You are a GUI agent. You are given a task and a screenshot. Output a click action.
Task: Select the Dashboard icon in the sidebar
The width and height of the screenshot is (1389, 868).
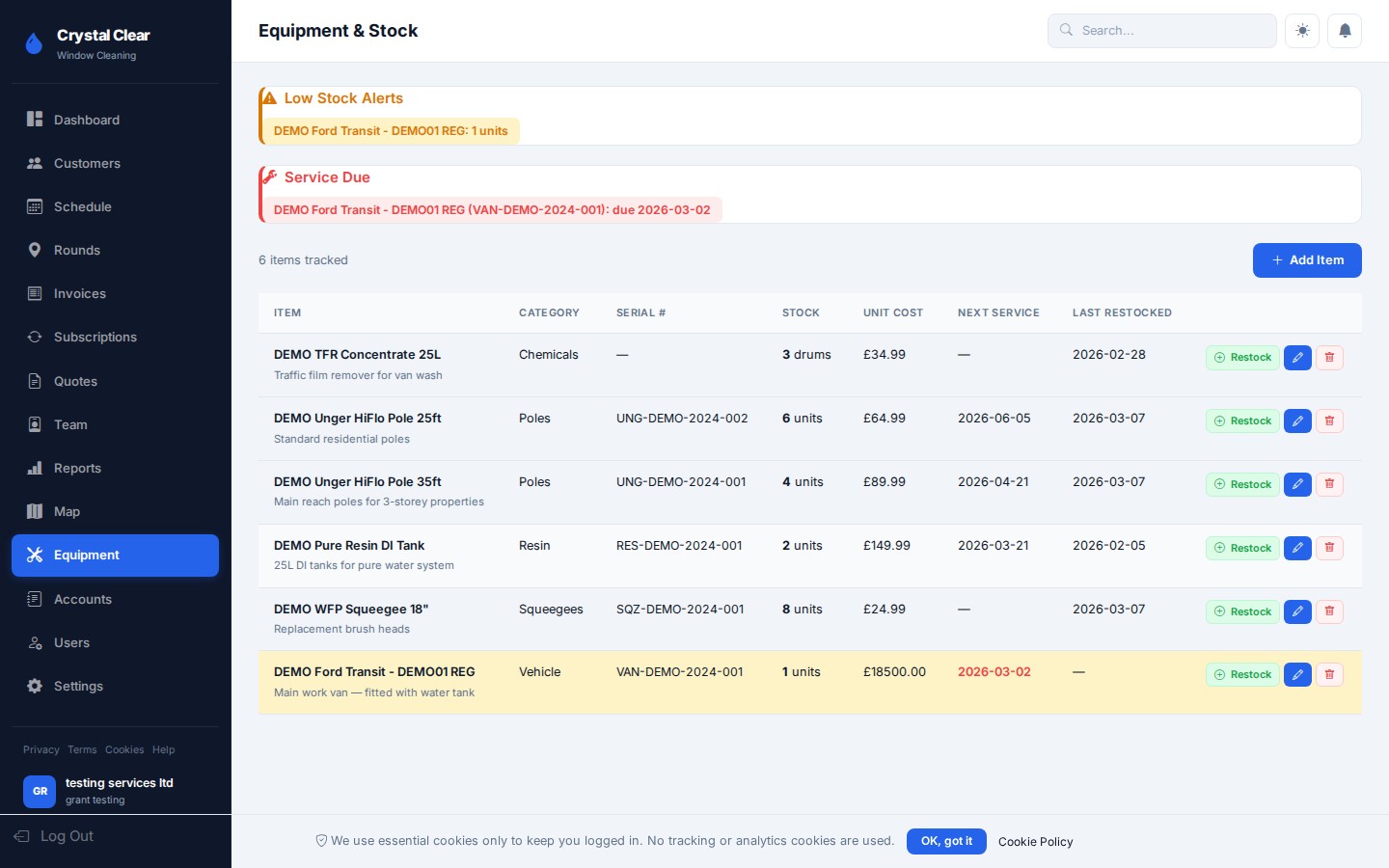35,120
